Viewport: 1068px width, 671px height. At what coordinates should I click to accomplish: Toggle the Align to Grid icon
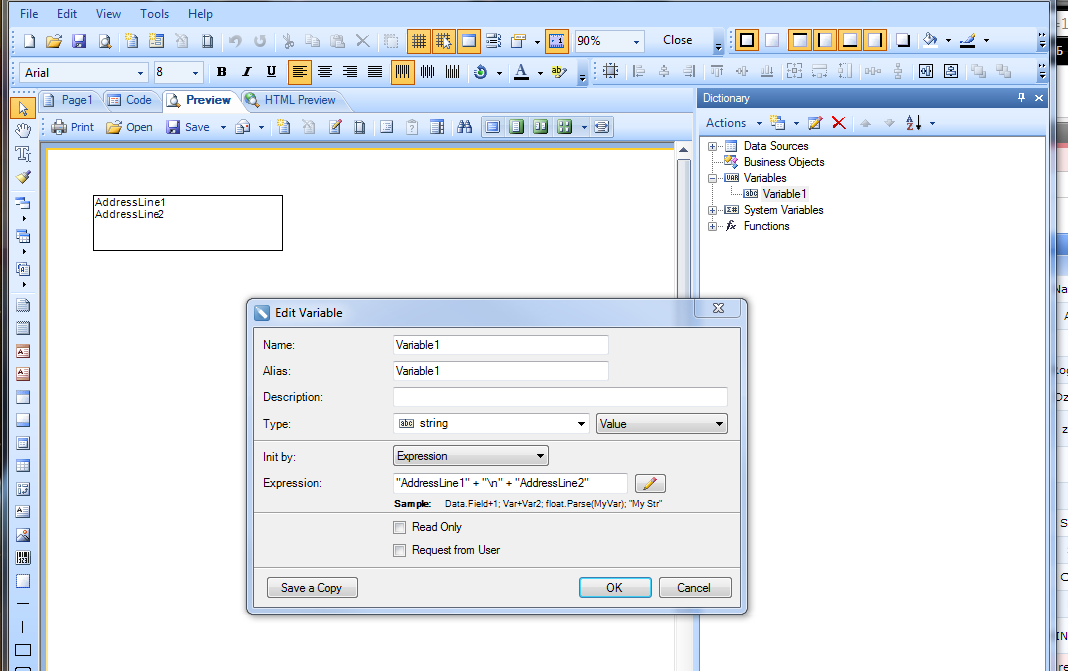[x=443, y=41]
